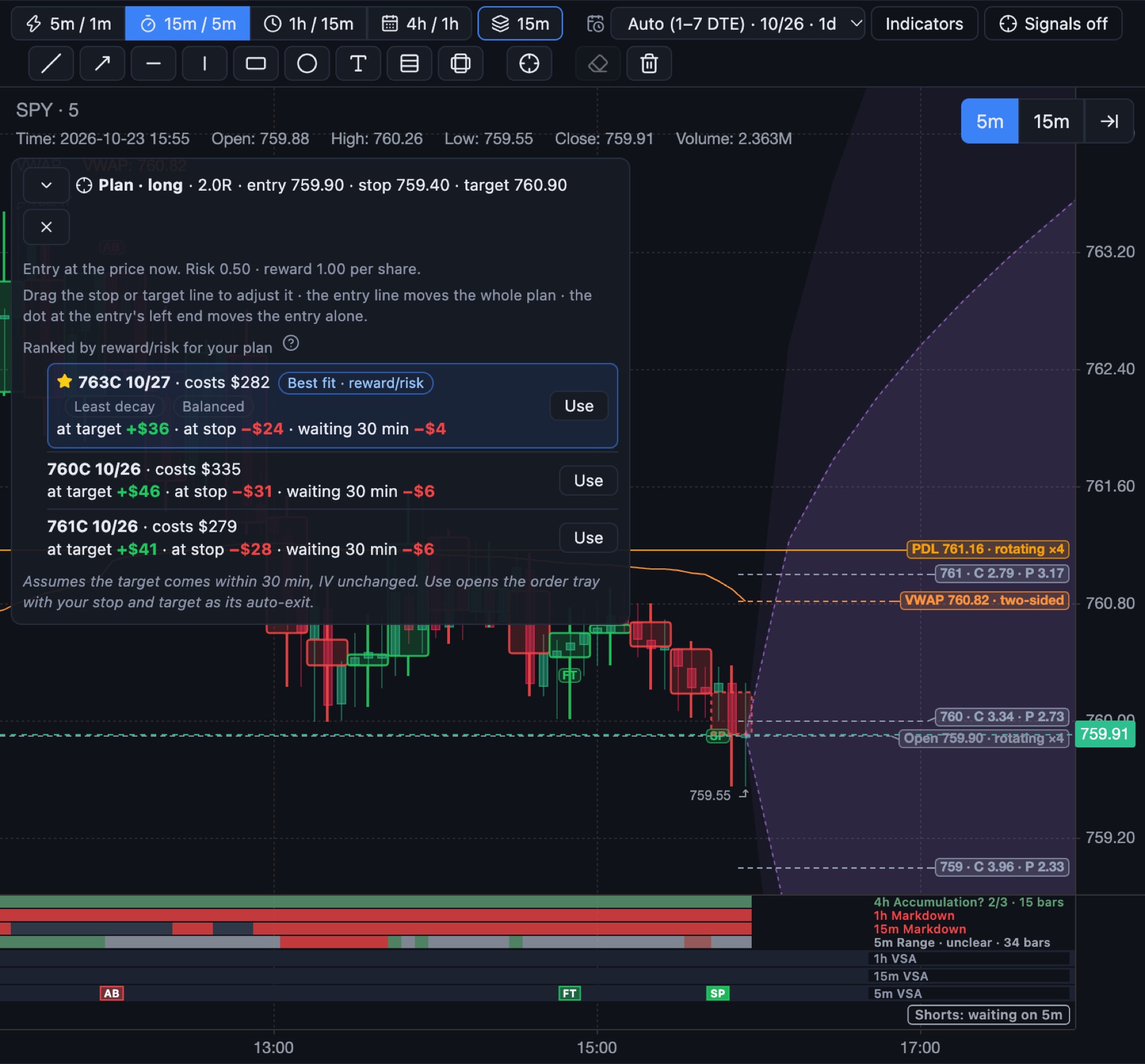Click the Shorts: waiting on 5m status
The height and width of the screenshot is (1064, 1145).
click(x=988, y=1015)
